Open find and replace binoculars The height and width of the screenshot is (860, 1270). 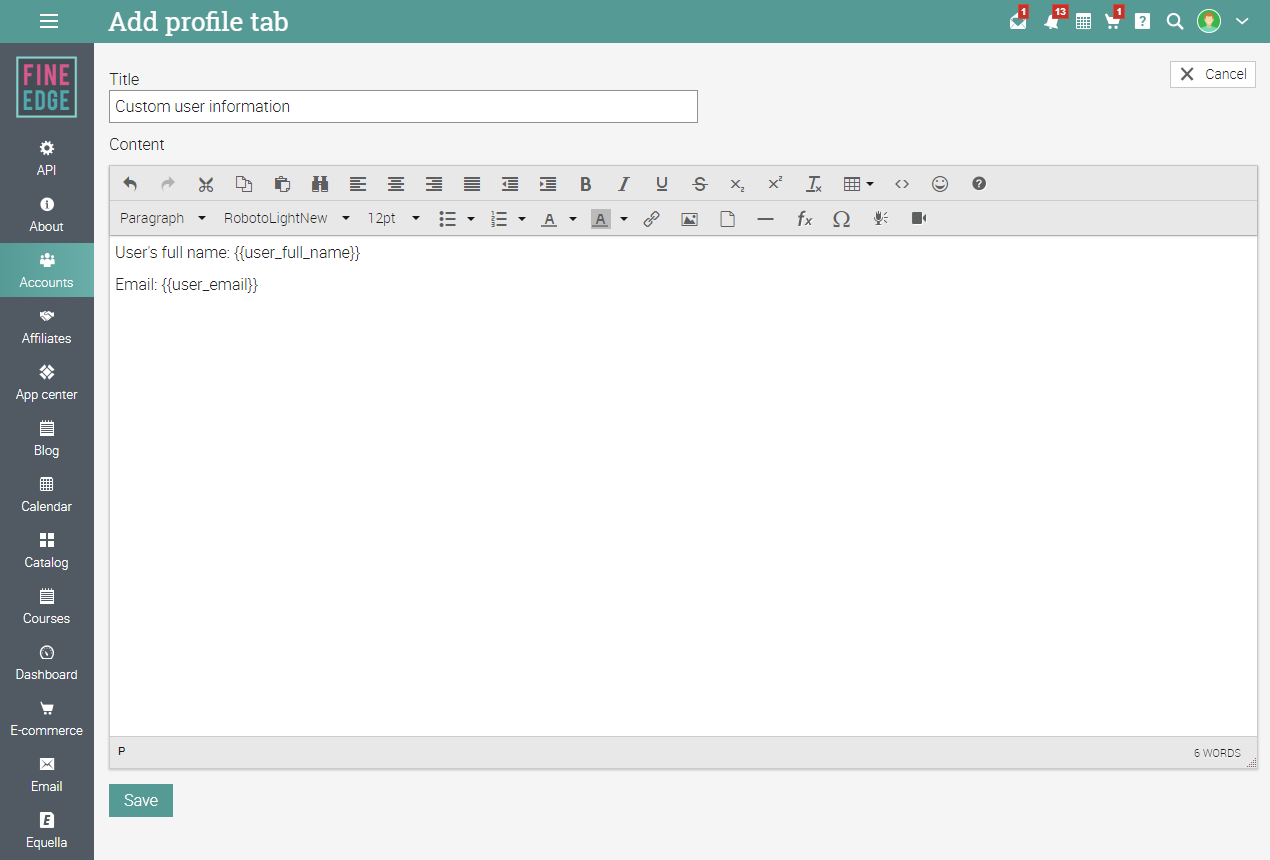[x=320, y=184]
